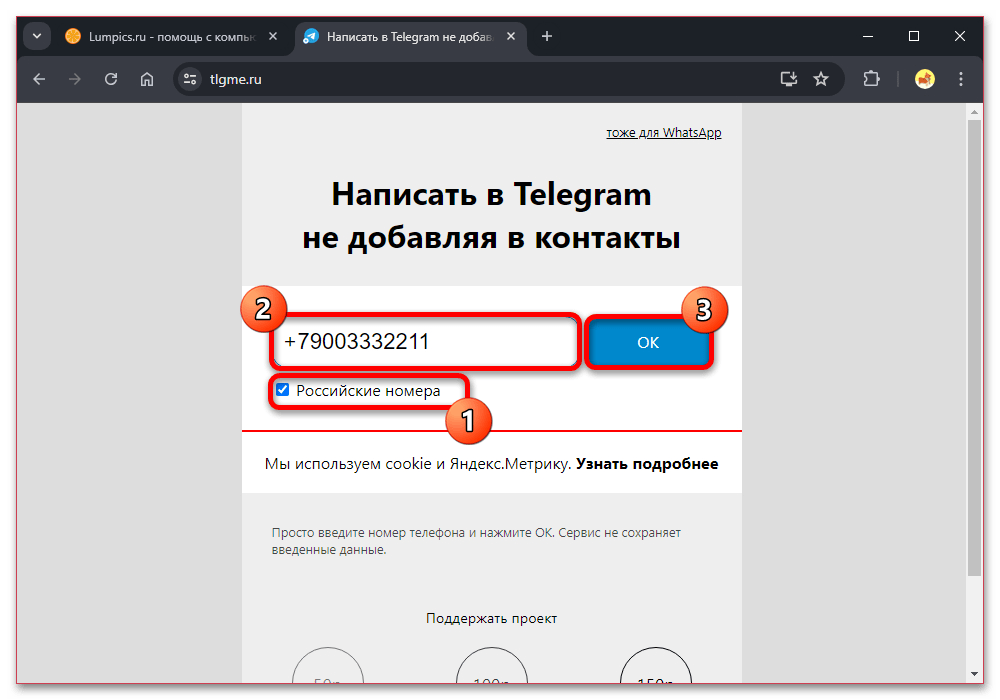1000x700 pixels.
Task: Select the 'Написать в Telegram' tab
Action: pos(409,37)
